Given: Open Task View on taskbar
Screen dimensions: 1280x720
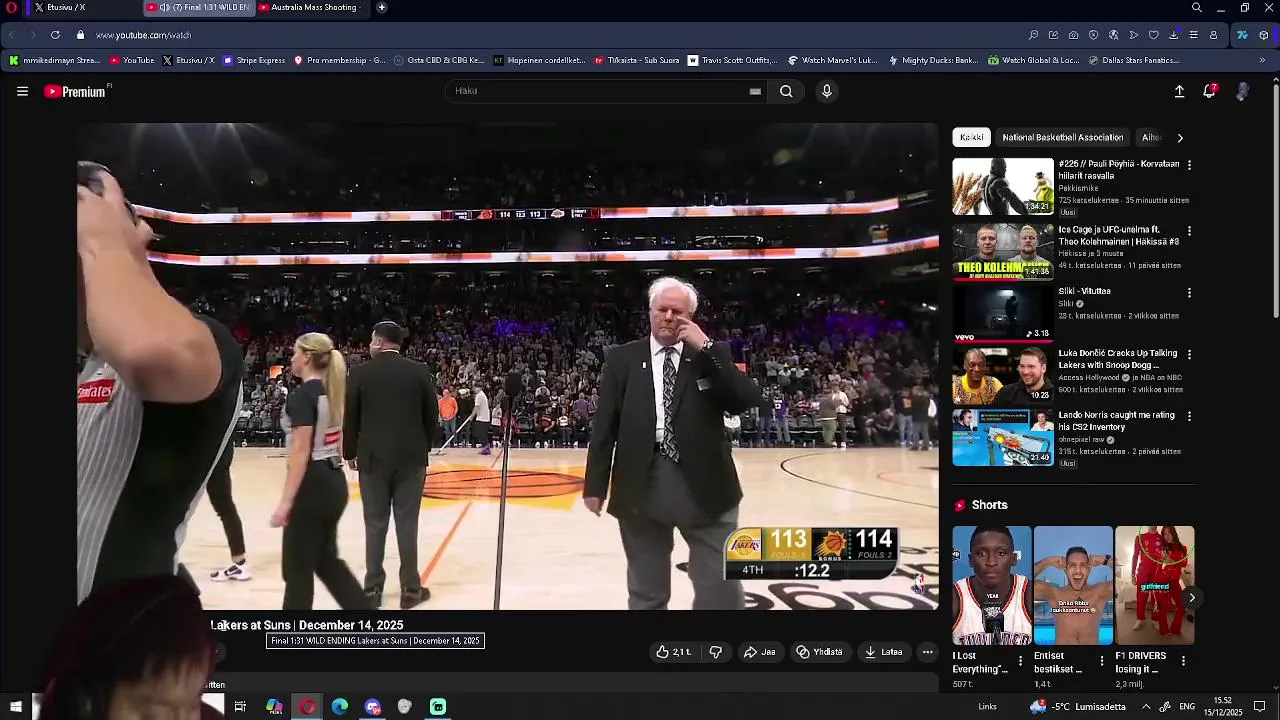Looking at the screenshot, I should point(240,707).
